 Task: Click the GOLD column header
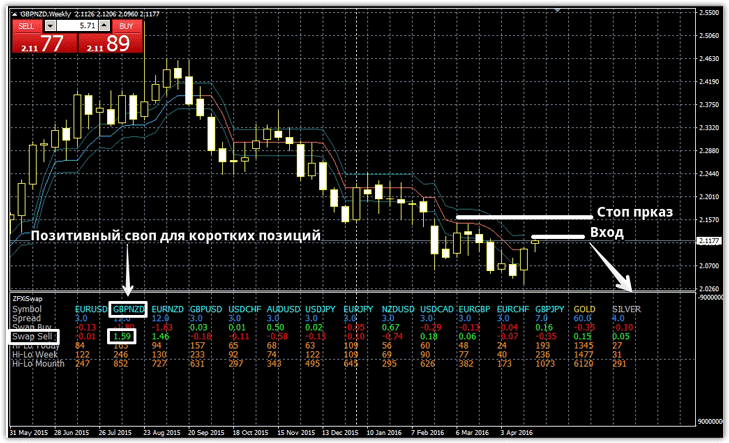(584, 309)
